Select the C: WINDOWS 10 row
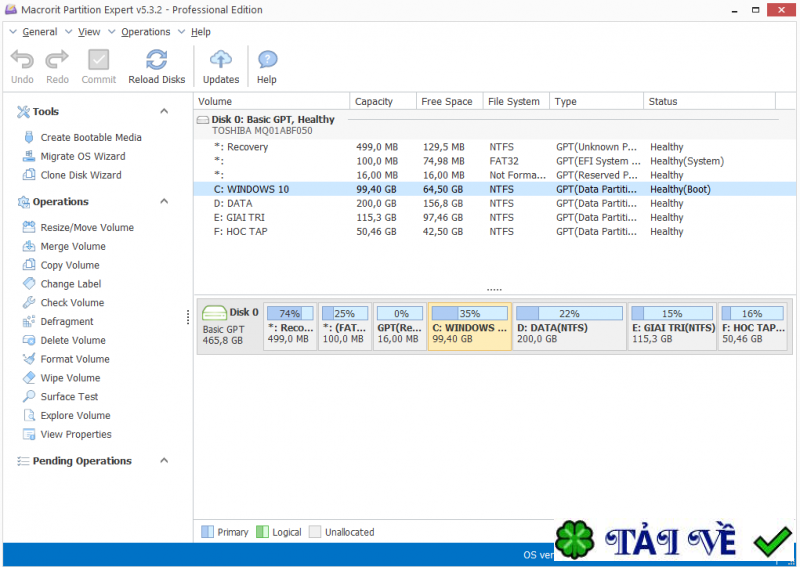Screen dimensions: 800x567 coord(494,189)
